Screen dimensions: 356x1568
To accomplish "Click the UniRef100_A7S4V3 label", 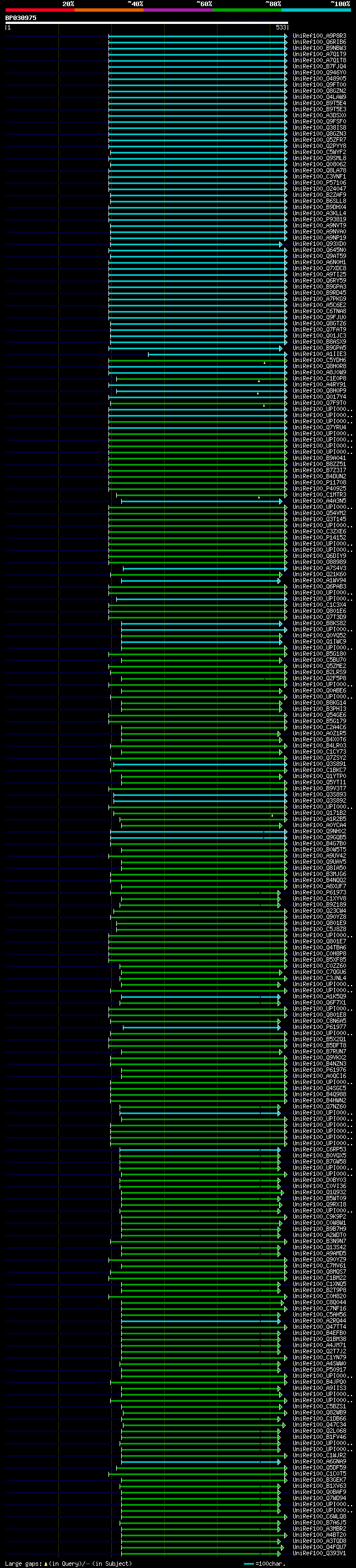I will coord(319,568).
